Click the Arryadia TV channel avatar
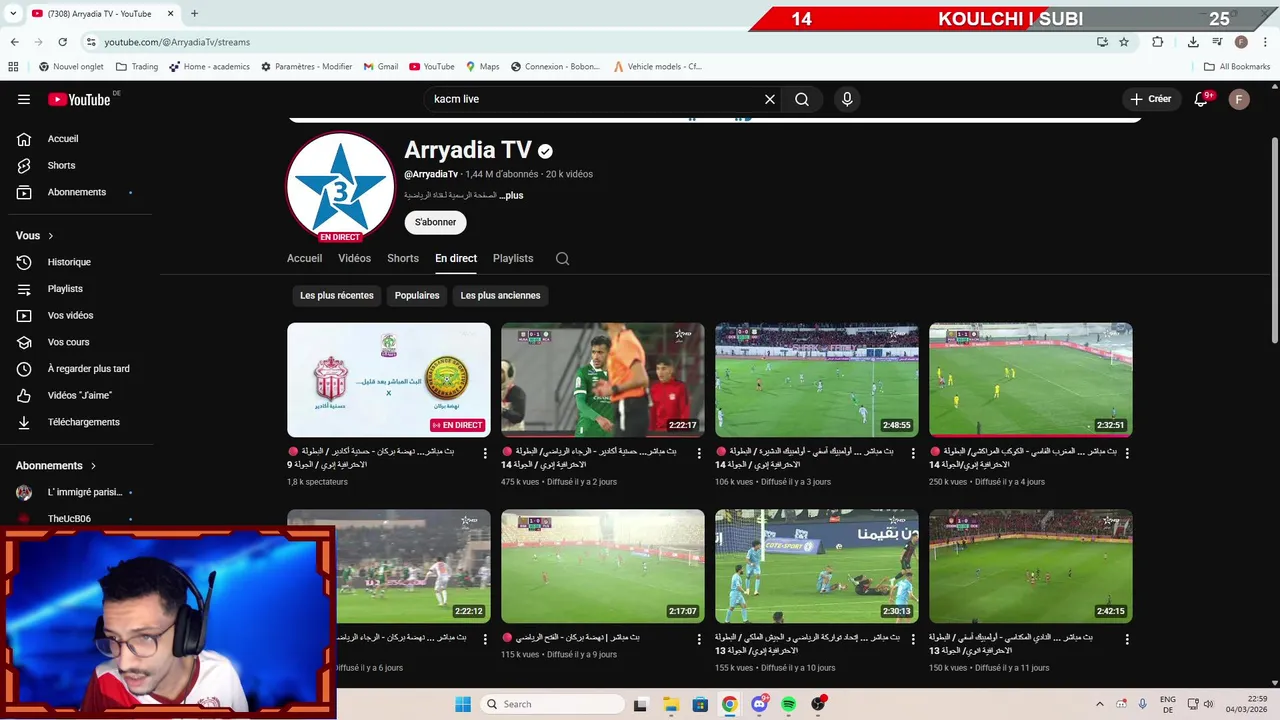Viewport: 1280px width, 720px height. (340, 187)
